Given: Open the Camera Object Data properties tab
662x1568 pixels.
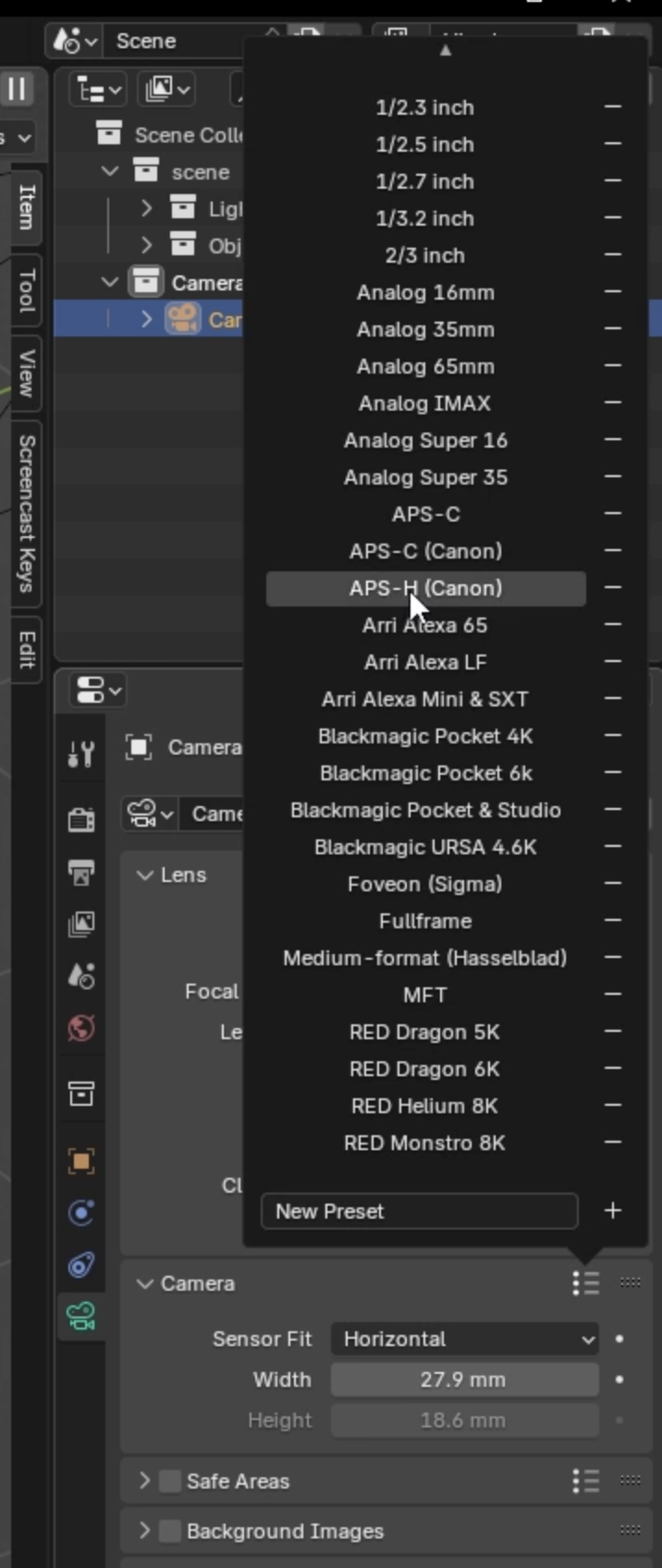Looking at the screenshot, I should (x=81, y=1317).
